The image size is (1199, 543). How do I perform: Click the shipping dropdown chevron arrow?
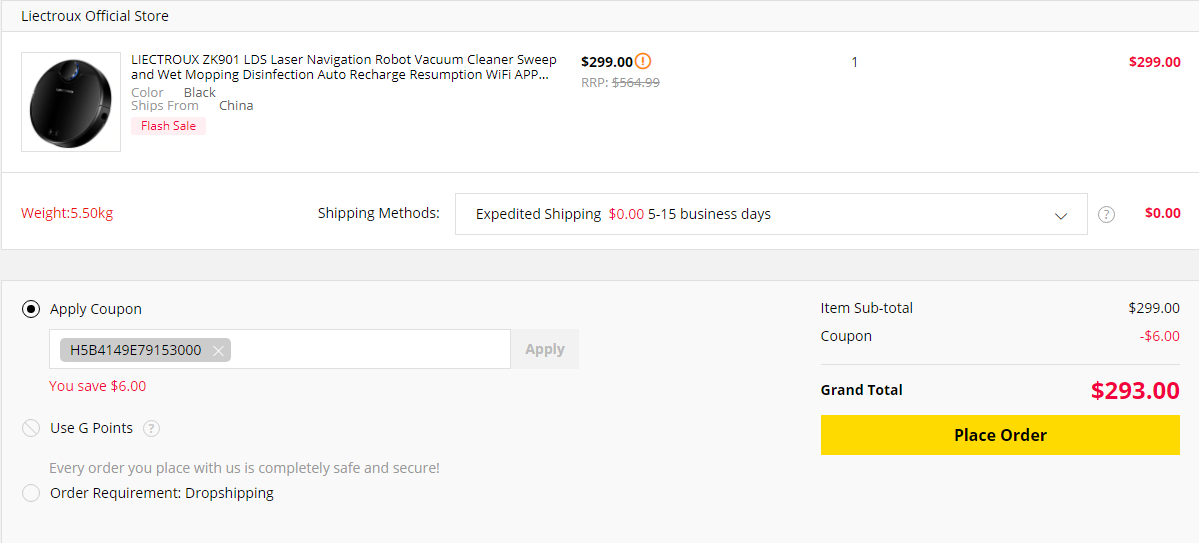[1061, 215]
